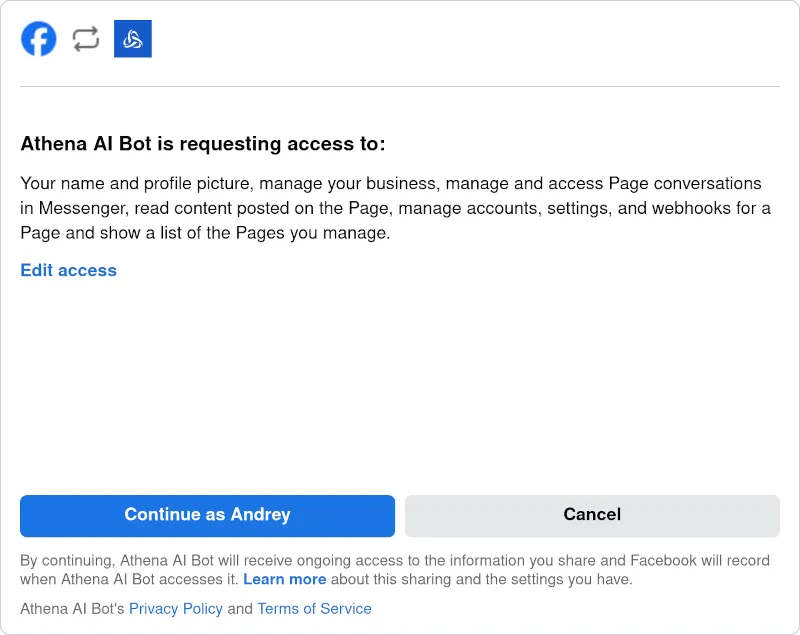Screen dimensions: 800x635
Task: Click the horizontal divider below the logos
Action: (x=400, y=86)
